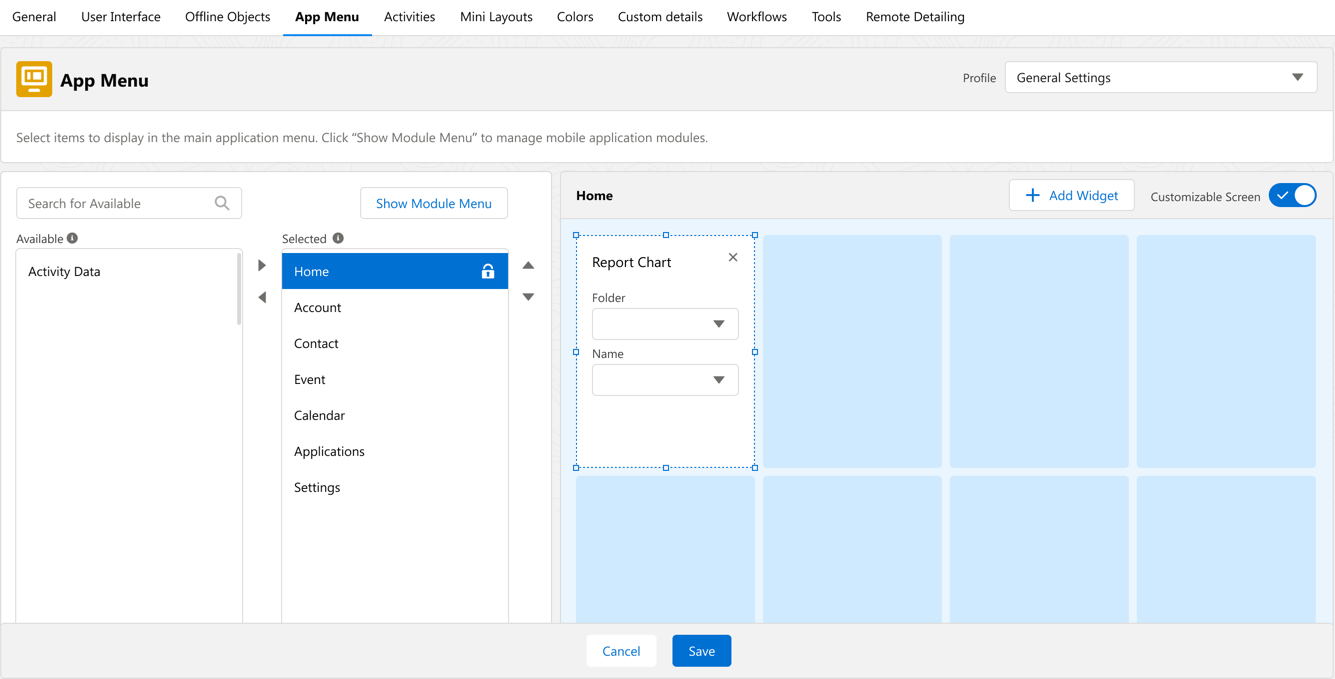The height and width of the screenshot is (679, 1335).
Task: Click the Add Widget button
Action: [x=1071, y=196]
